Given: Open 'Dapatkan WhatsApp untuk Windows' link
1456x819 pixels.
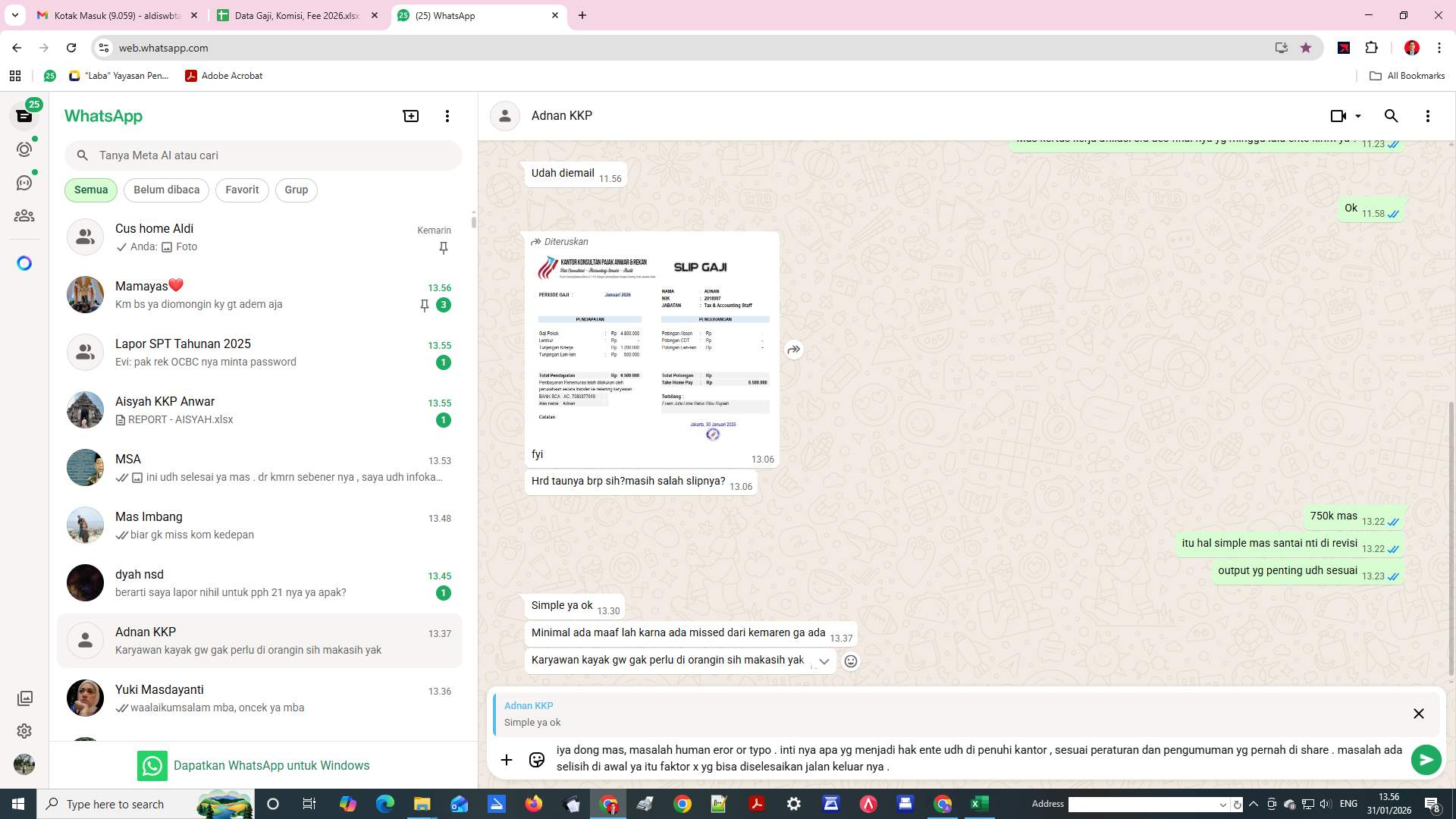Looking at the screenshot, I should tap(271, 765).
